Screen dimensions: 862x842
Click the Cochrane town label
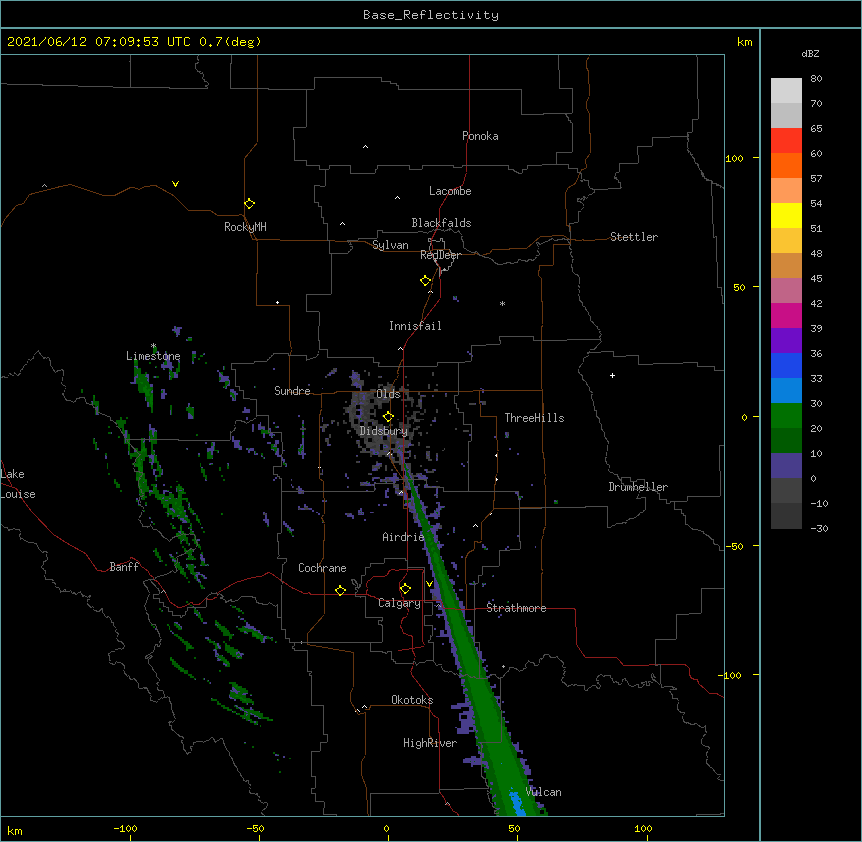322,568
